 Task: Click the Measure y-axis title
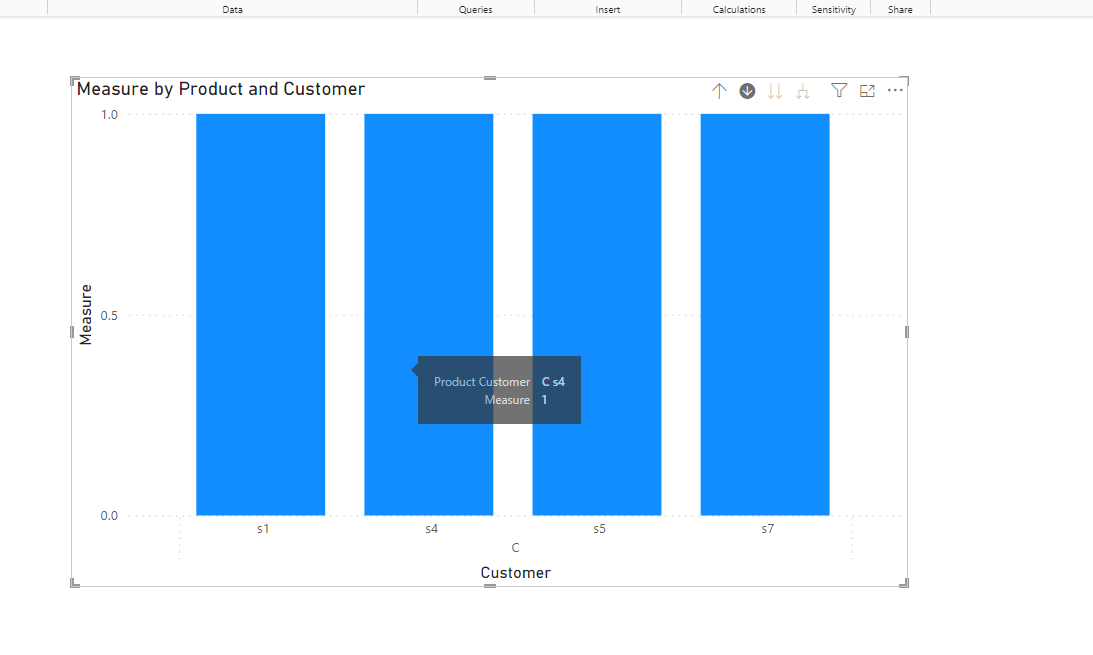pos(86,314)
